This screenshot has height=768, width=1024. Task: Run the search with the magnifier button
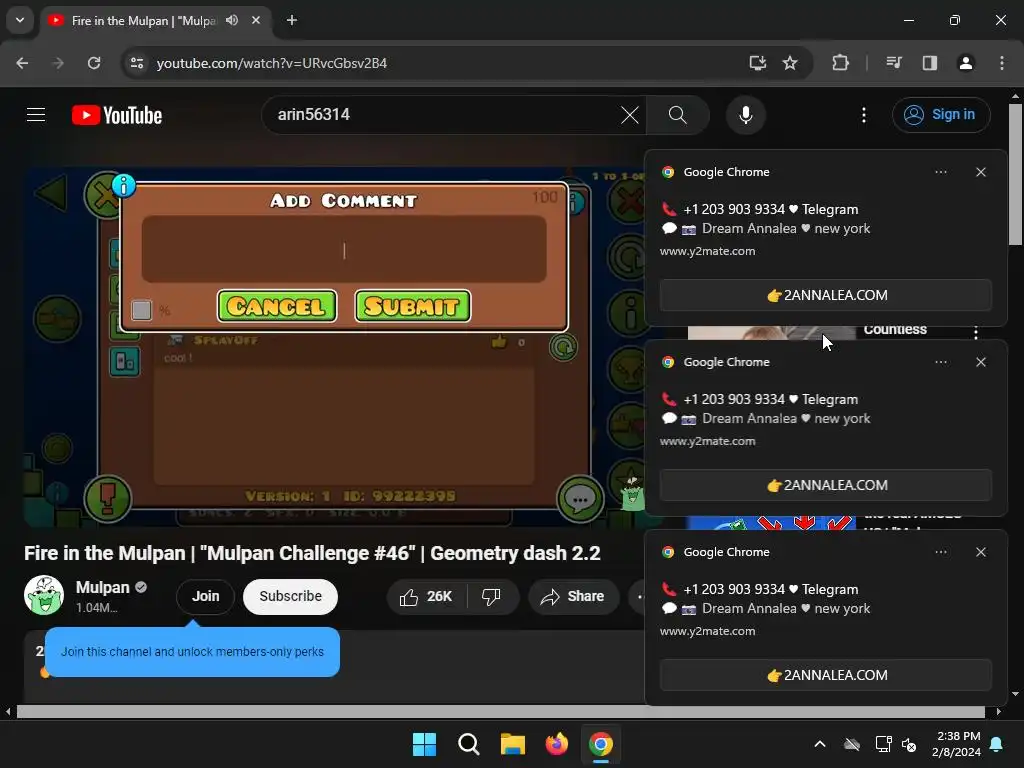[677, 115]
